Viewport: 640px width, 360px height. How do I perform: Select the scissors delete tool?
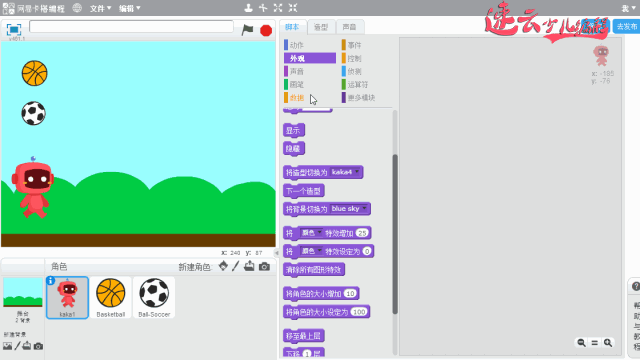pyautogui.click(x=263, y=8)
